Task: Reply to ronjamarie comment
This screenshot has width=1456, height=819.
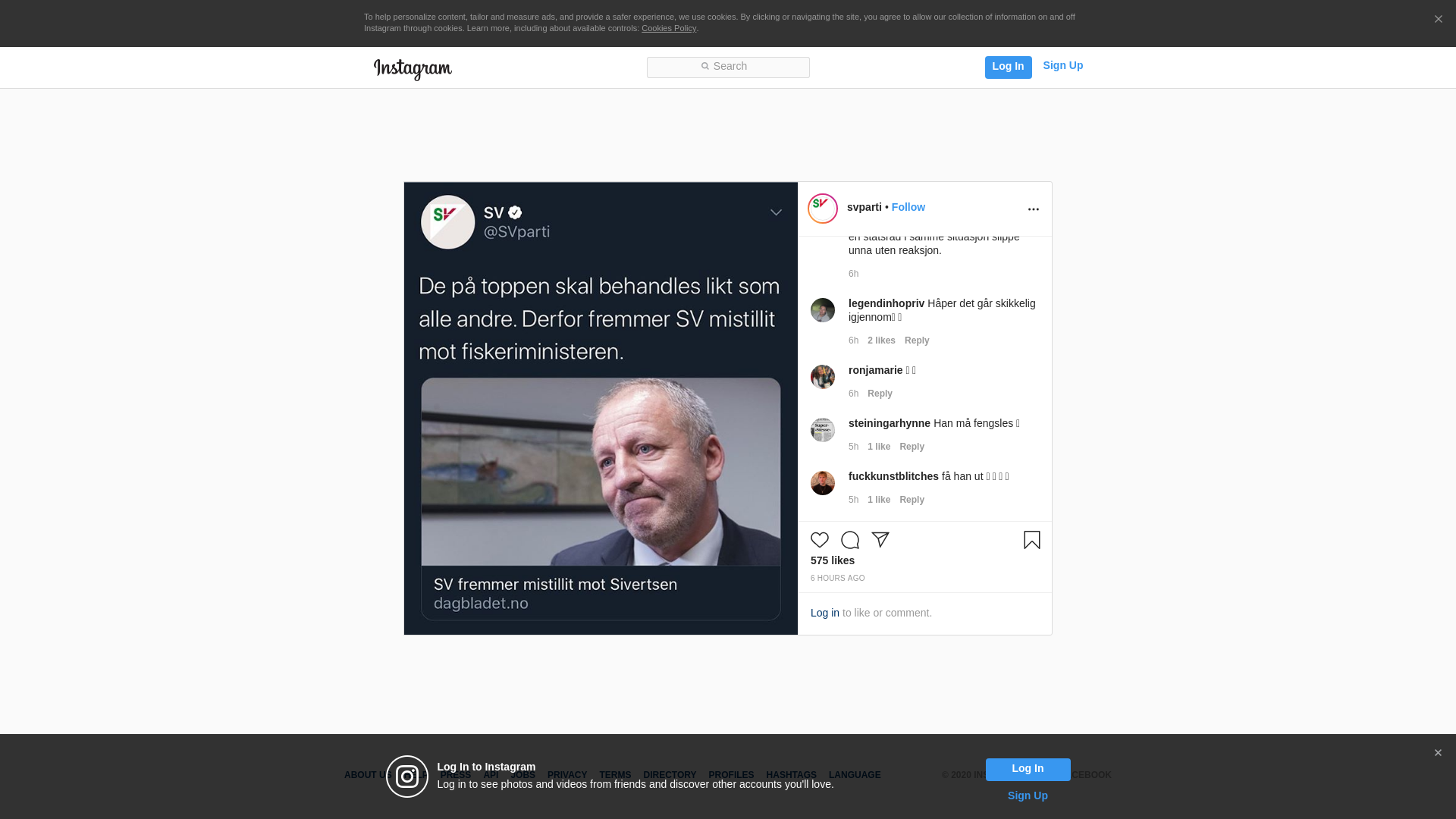Action: click(880, 394)
